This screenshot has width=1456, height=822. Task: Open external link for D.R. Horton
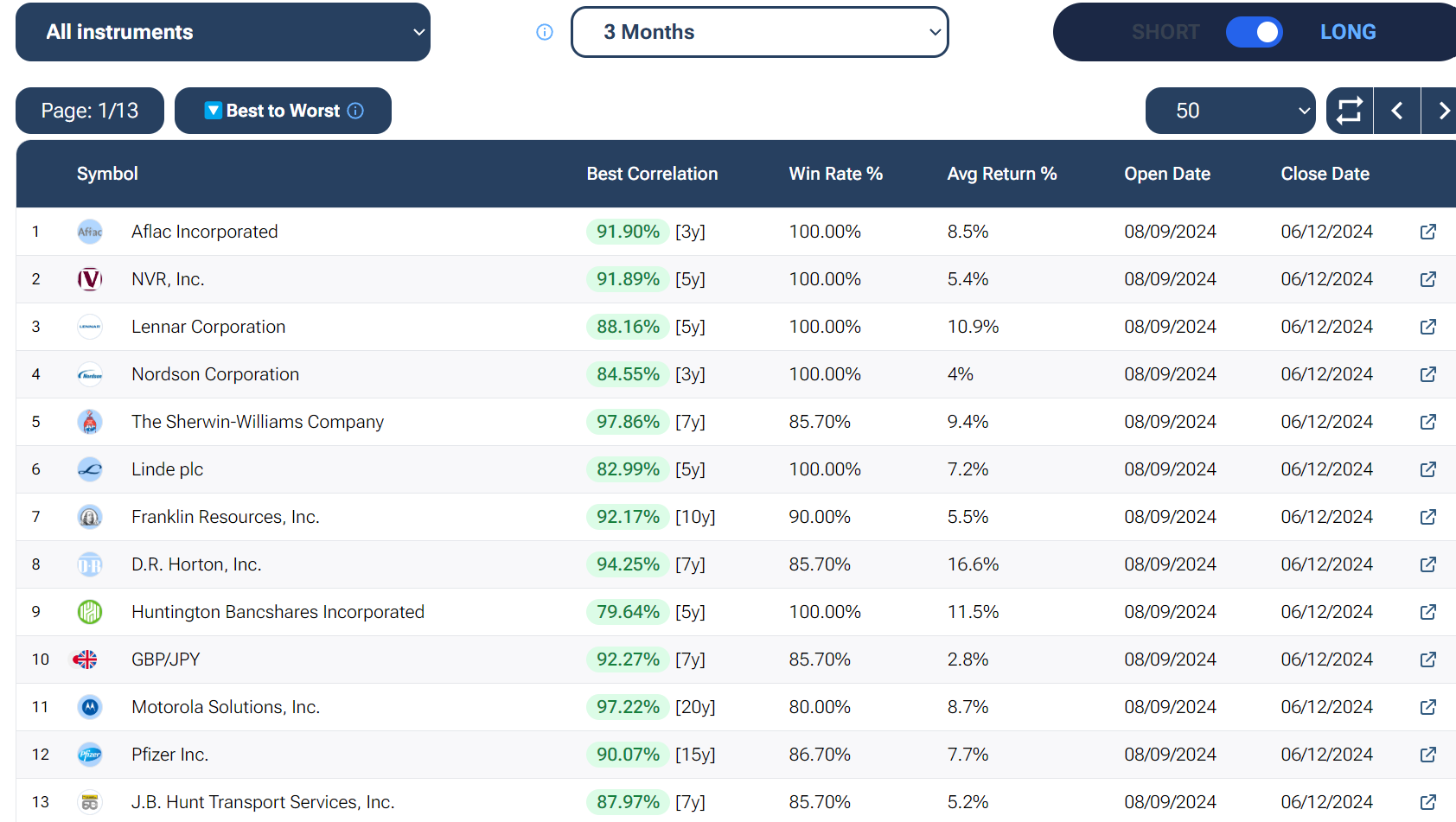click(x=1428, y=564)
